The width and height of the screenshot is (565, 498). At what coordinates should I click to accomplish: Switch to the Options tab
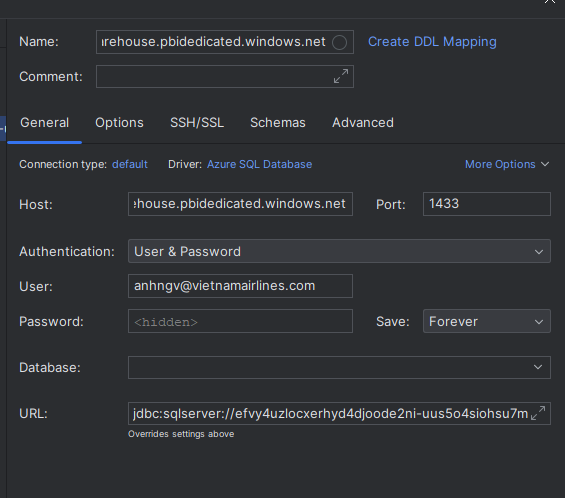[x=119, y=123]
